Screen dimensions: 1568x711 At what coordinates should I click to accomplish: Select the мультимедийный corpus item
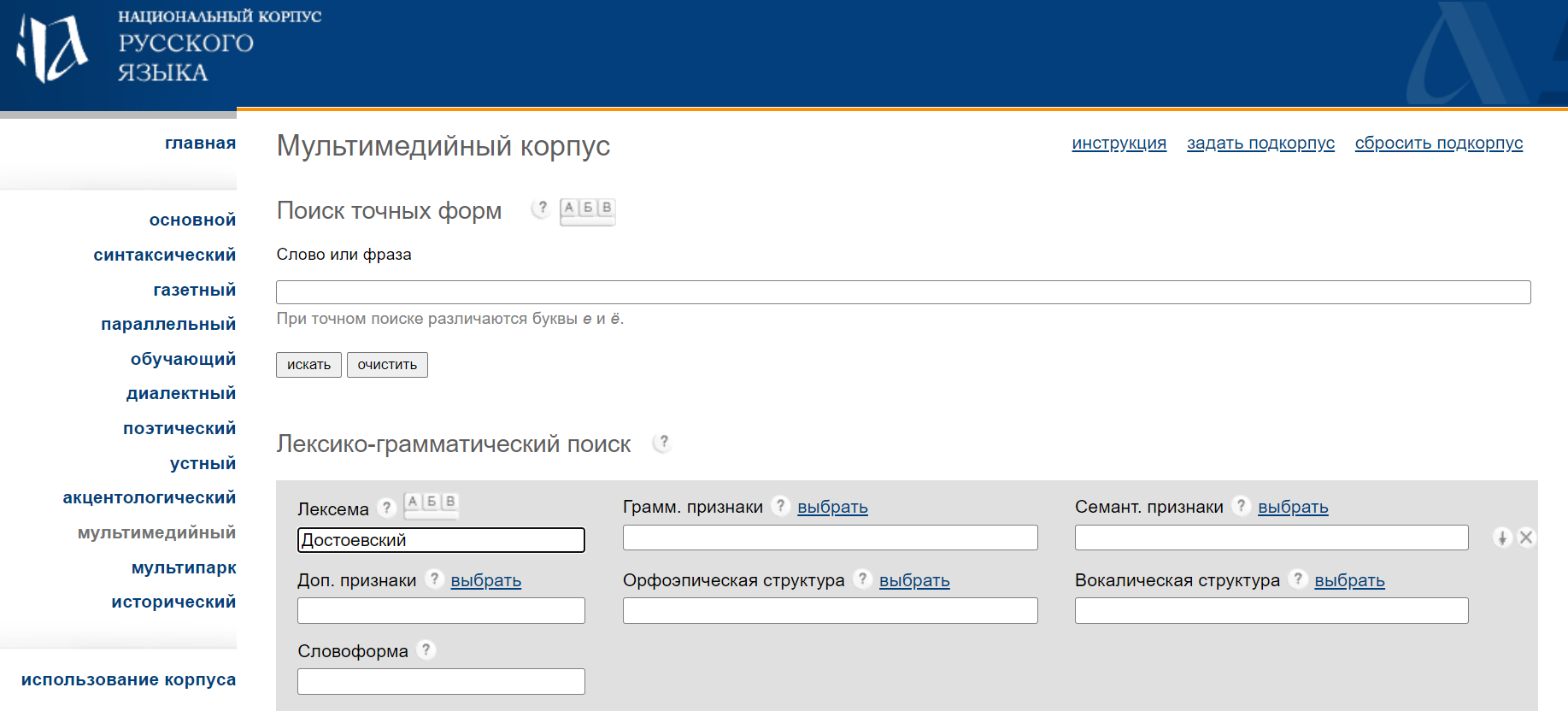156,532
